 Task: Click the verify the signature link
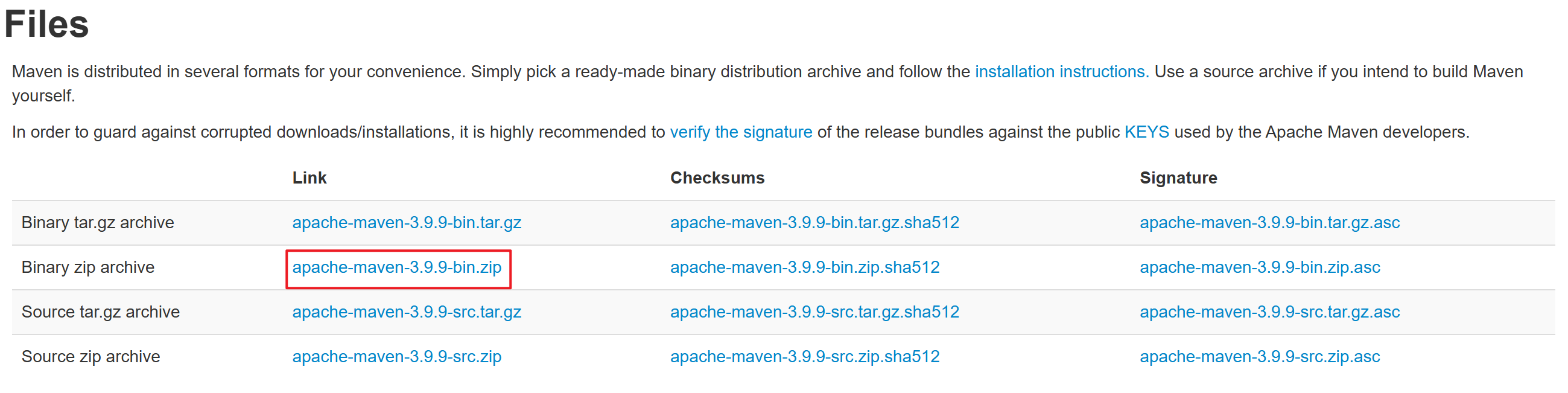pos(740,132)
